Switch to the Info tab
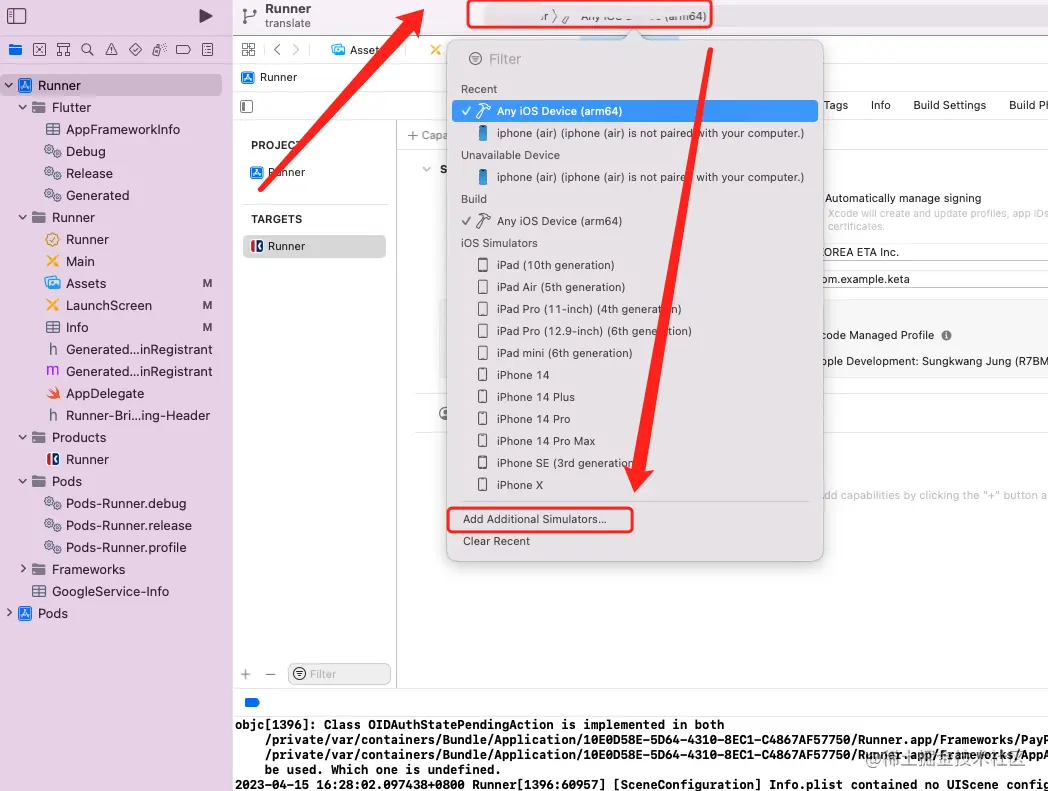 [x=880, y=105]
